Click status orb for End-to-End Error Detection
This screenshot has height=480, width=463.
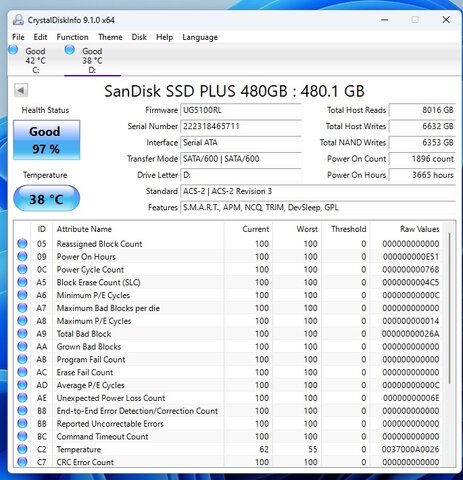22,411
